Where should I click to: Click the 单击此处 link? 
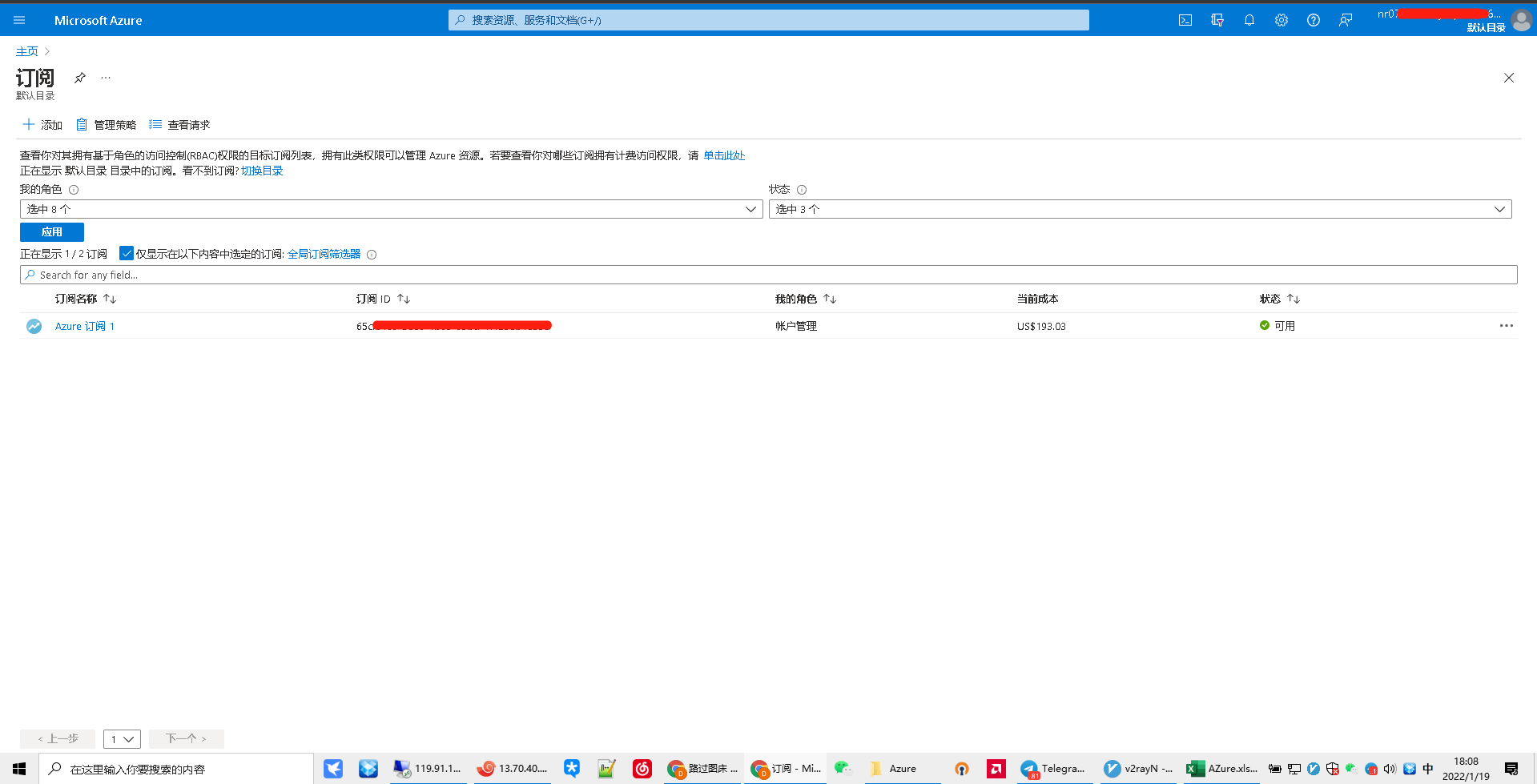click(724, 155)
